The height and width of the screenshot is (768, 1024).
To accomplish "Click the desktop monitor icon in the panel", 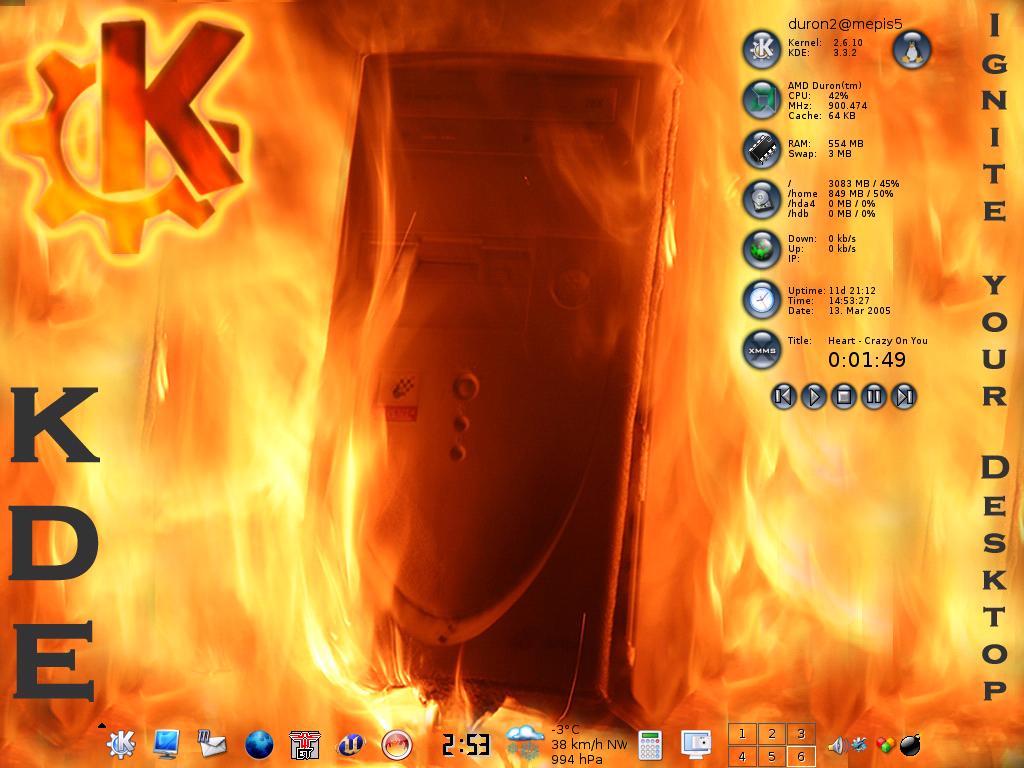I will [167, 743].
